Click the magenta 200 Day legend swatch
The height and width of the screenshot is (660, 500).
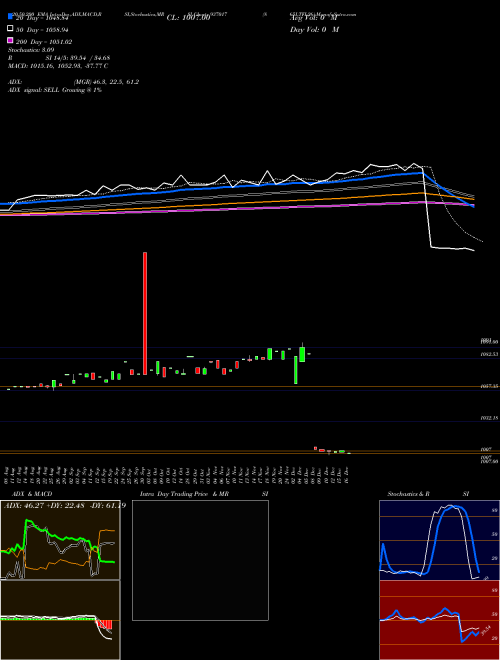[x=10, y=41]
